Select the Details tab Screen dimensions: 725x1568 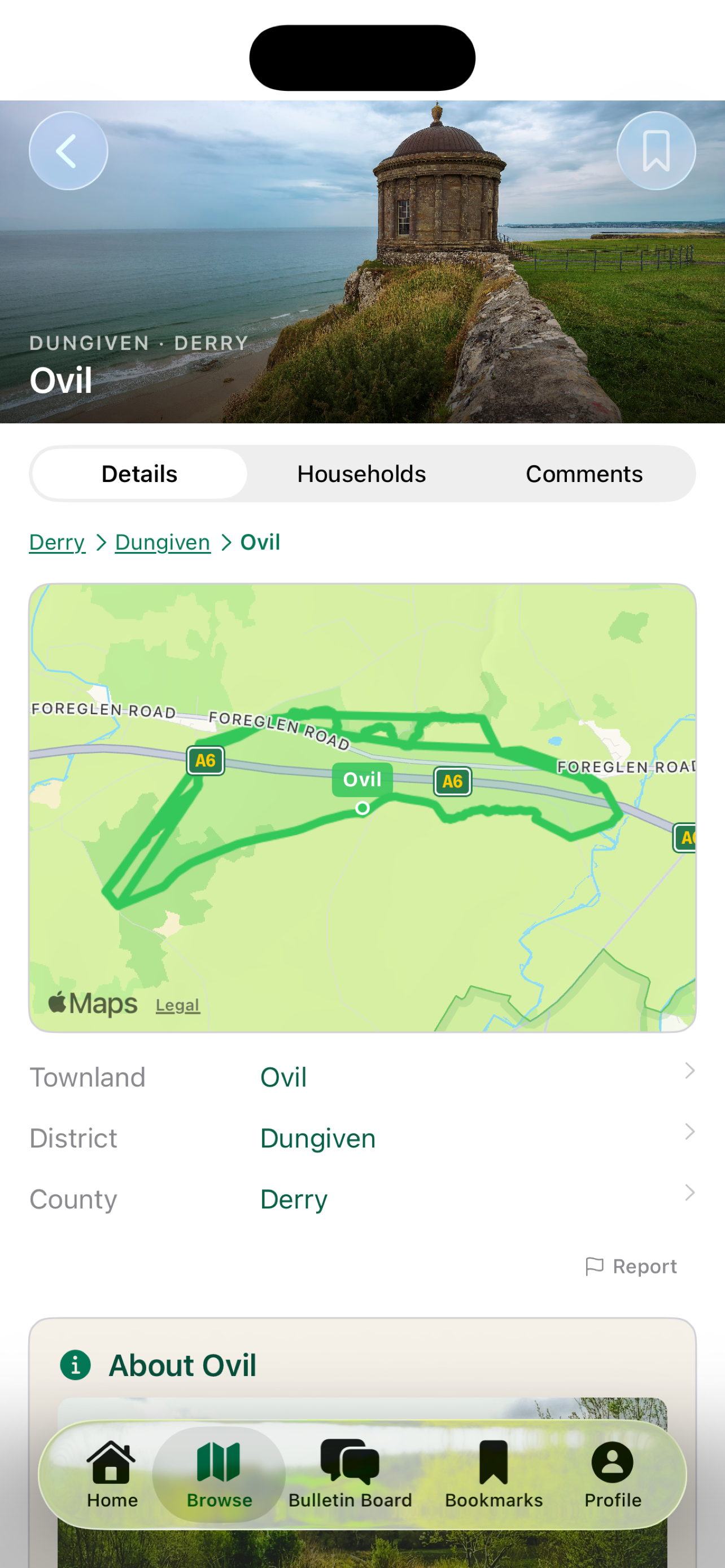(138, 473)
